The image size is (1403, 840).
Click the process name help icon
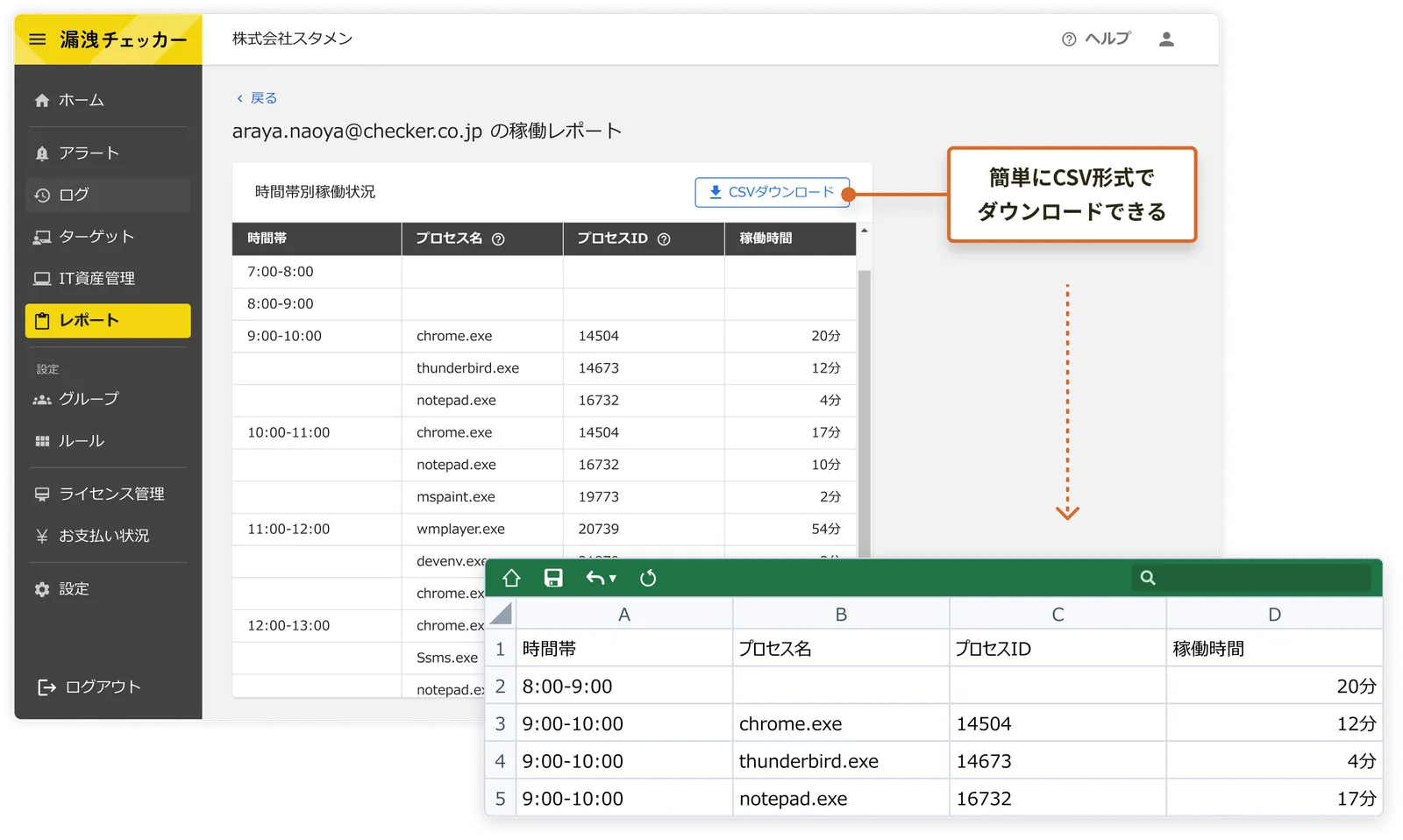point(498,239)
